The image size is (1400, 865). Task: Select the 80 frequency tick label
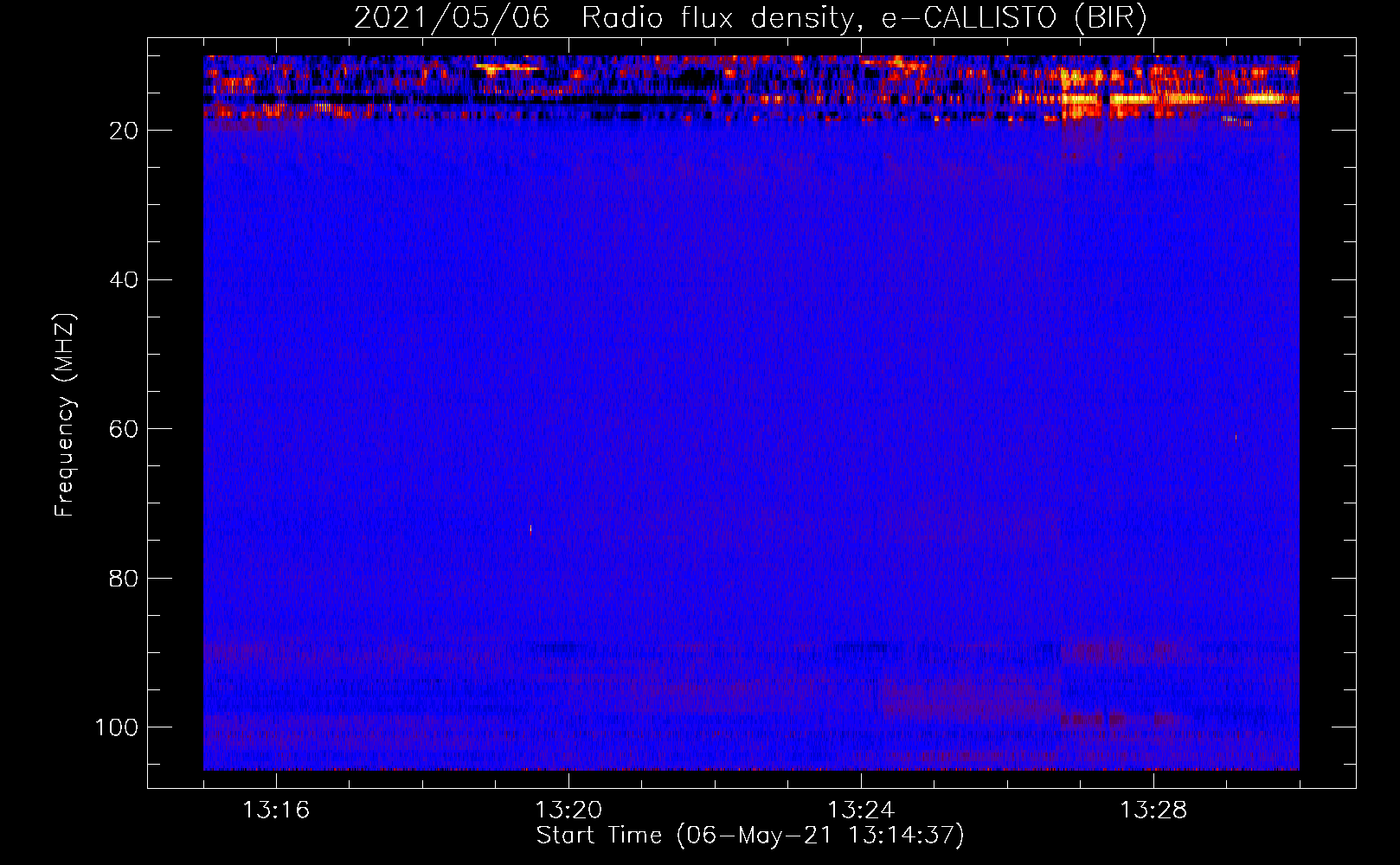tap(125, 578)
